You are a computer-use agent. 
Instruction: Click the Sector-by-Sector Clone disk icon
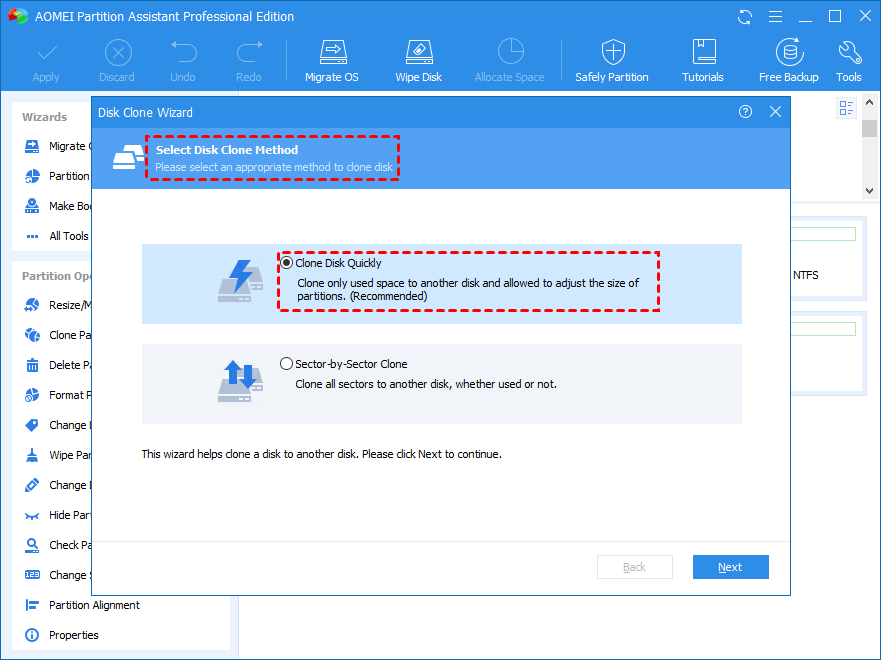(x=240, y=382)
